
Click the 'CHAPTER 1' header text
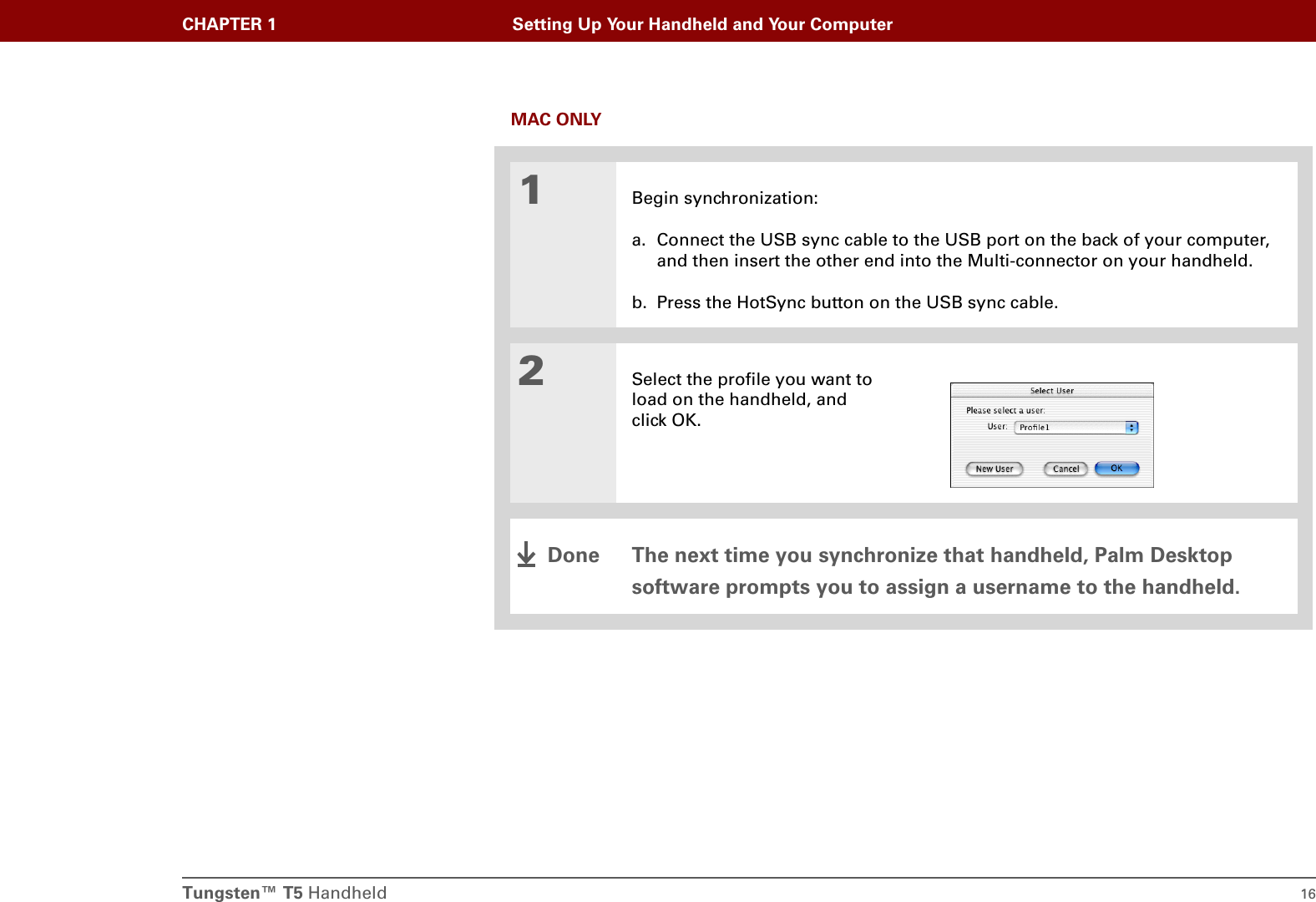[229, 24]
